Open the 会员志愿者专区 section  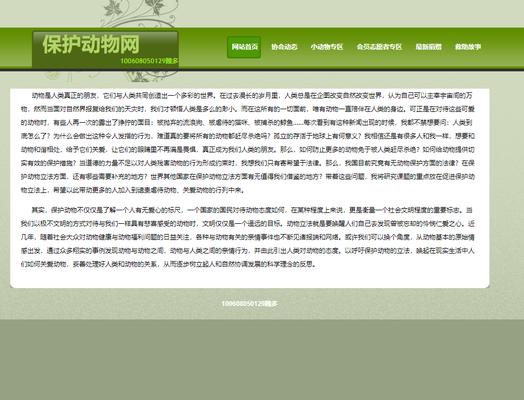379,47
